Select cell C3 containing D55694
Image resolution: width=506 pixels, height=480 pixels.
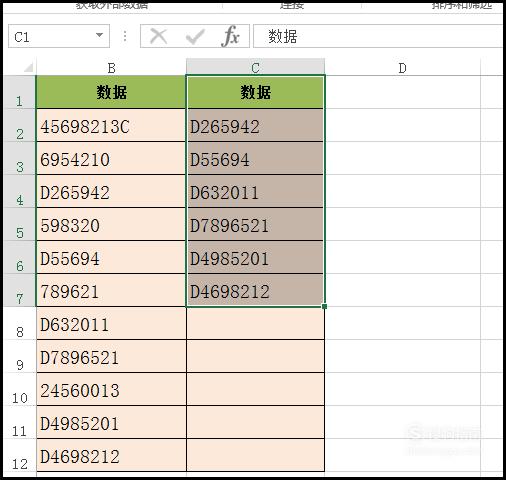(x=255, y=158)
